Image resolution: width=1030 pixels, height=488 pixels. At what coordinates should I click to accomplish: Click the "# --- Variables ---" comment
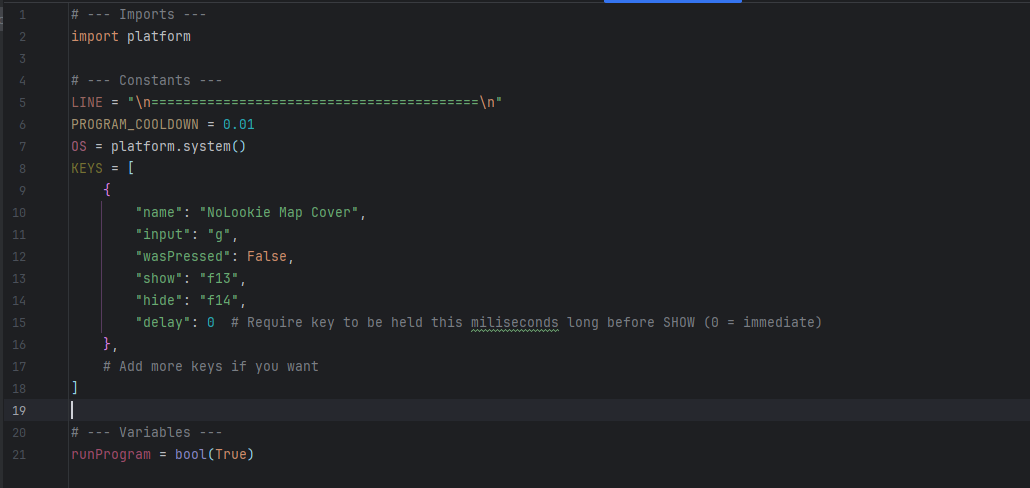(146, 432)
